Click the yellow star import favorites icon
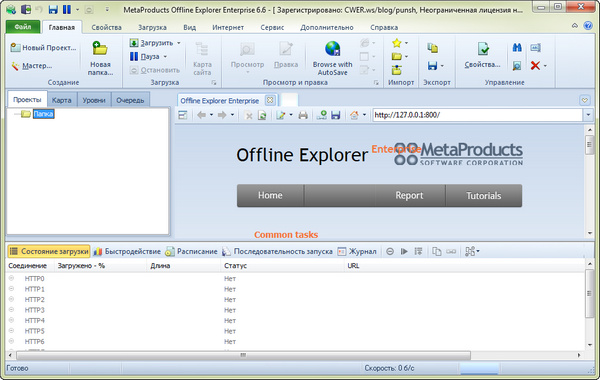Screen dimensions: 600x380 point(396,43)
